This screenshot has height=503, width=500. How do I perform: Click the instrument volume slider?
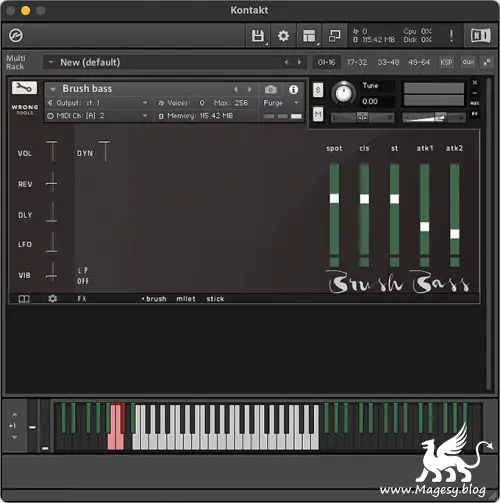[433, 117]
